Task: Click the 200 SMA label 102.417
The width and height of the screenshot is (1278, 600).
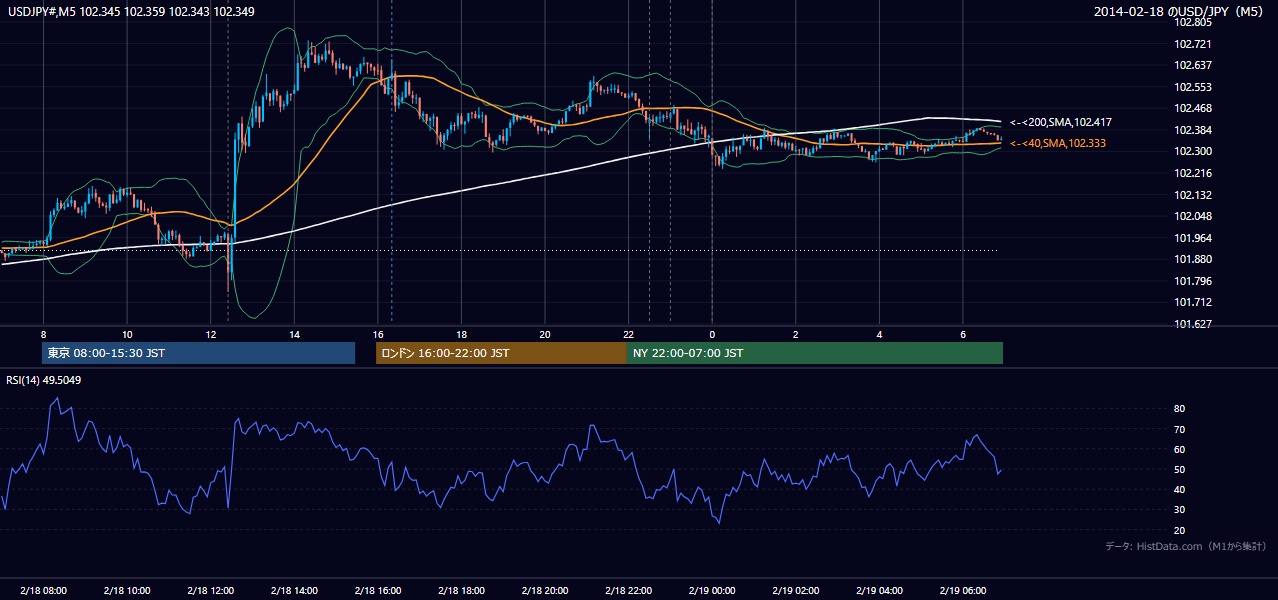Action: point(1061,122)
